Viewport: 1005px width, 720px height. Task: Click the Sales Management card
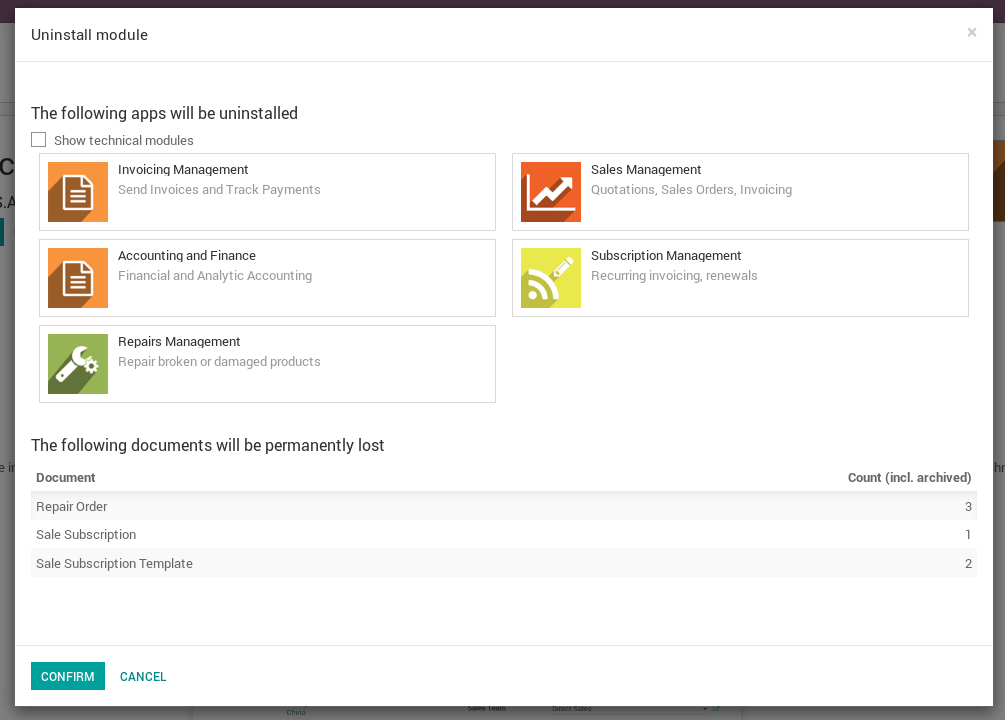coord(740,191)
